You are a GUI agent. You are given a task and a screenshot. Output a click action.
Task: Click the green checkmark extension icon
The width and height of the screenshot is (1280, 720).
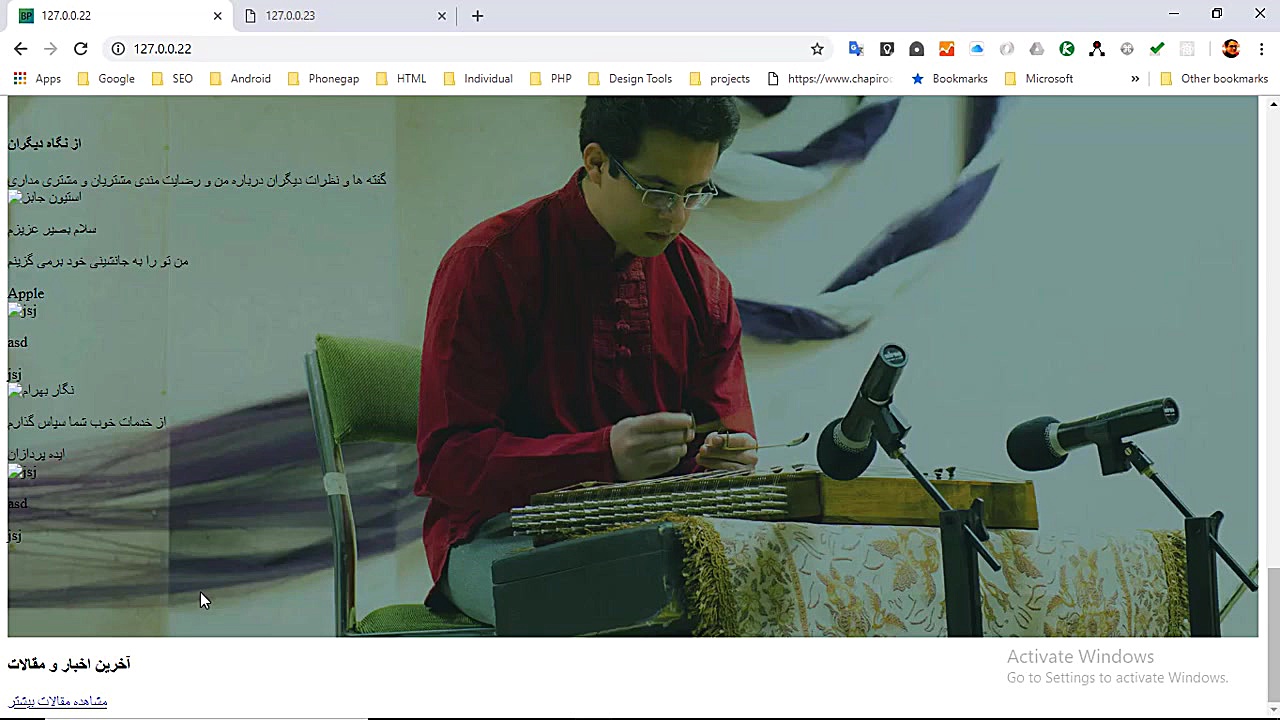coord(1157,48)
